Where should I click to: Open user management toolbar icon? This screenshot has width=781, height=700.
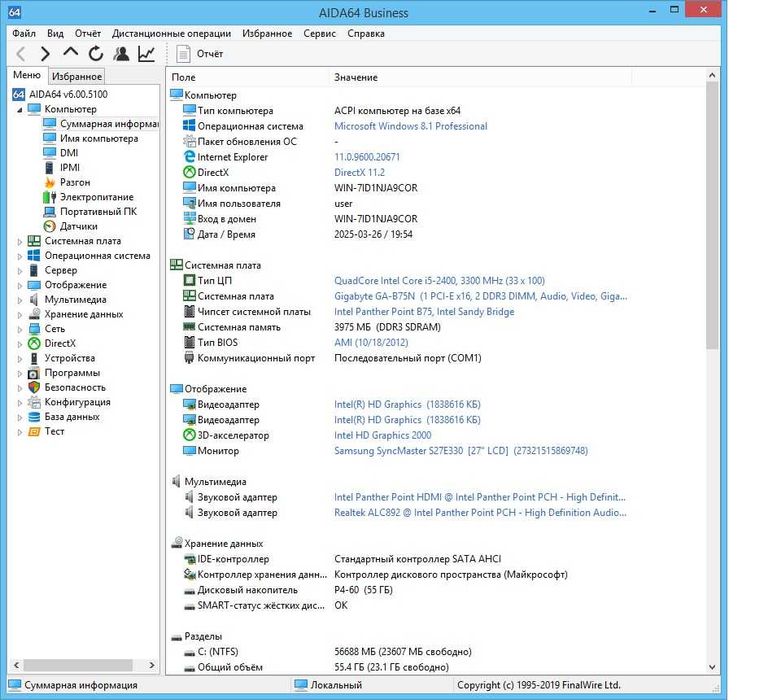point(121,53)
